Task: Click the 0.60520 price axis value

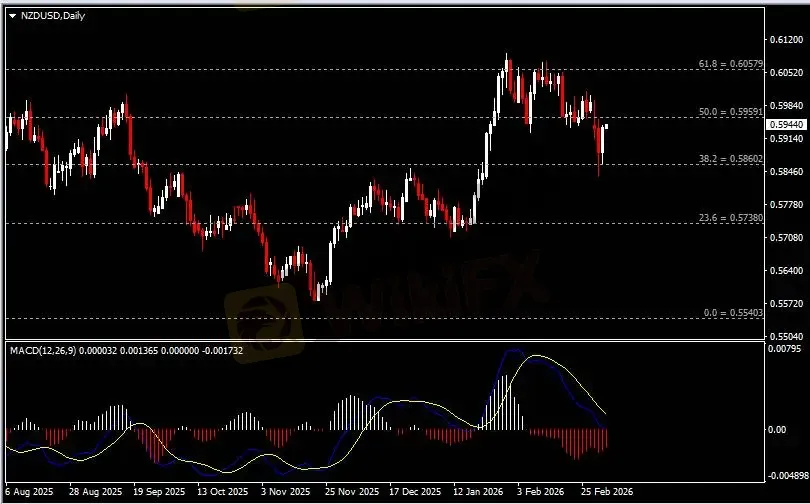Action: [786, 73]
